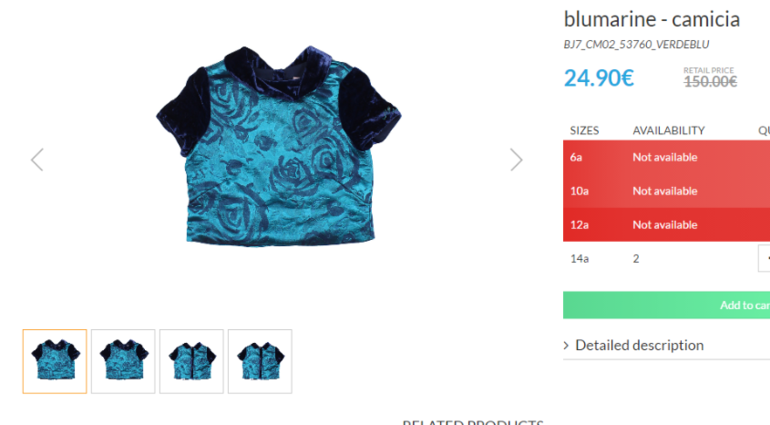The height and width of the screenshot is (425, 770).
Task: Show next product image with right arrow
Action: pyautogui.click(x=516, y=160)
